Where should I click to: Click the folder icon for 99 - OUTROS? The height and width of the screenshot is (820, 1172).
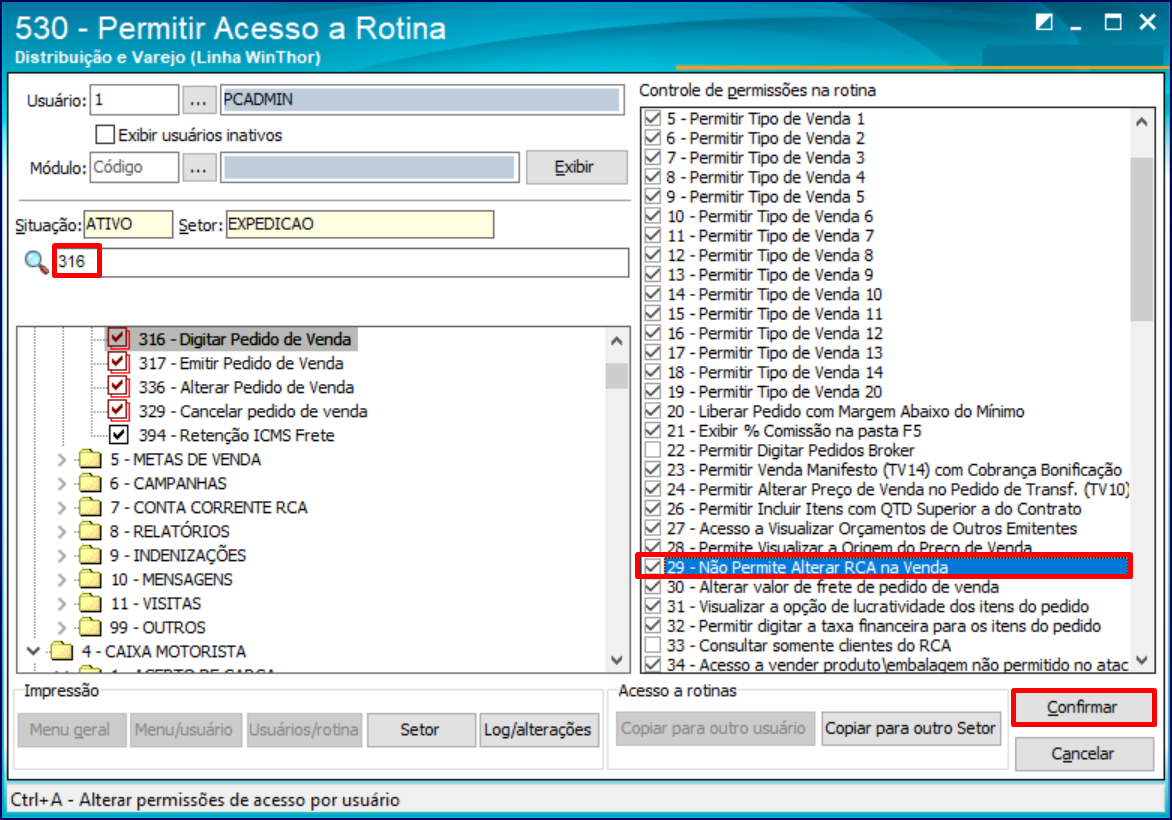point(90,626)
